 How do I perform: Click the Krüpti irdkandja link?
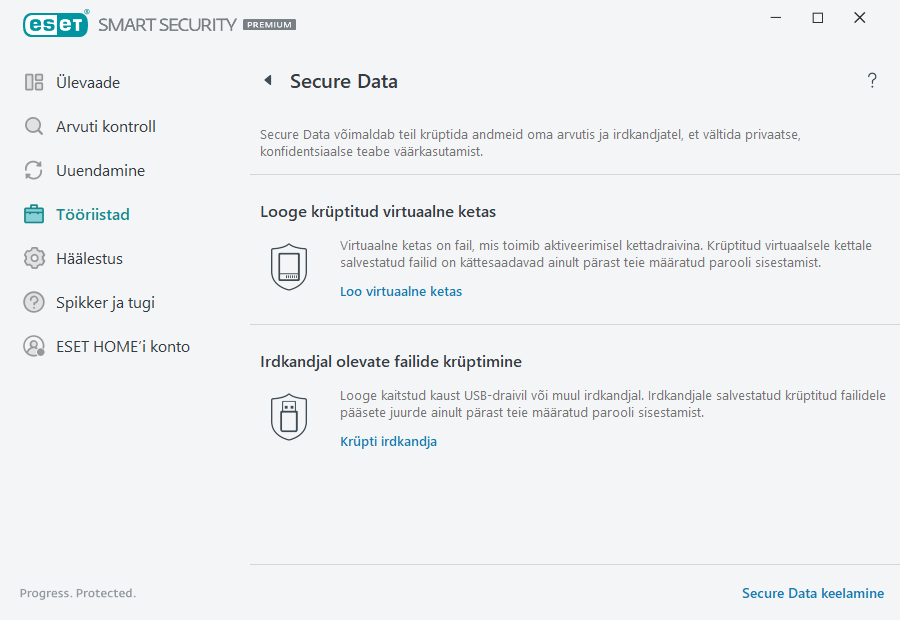(387, 441)
